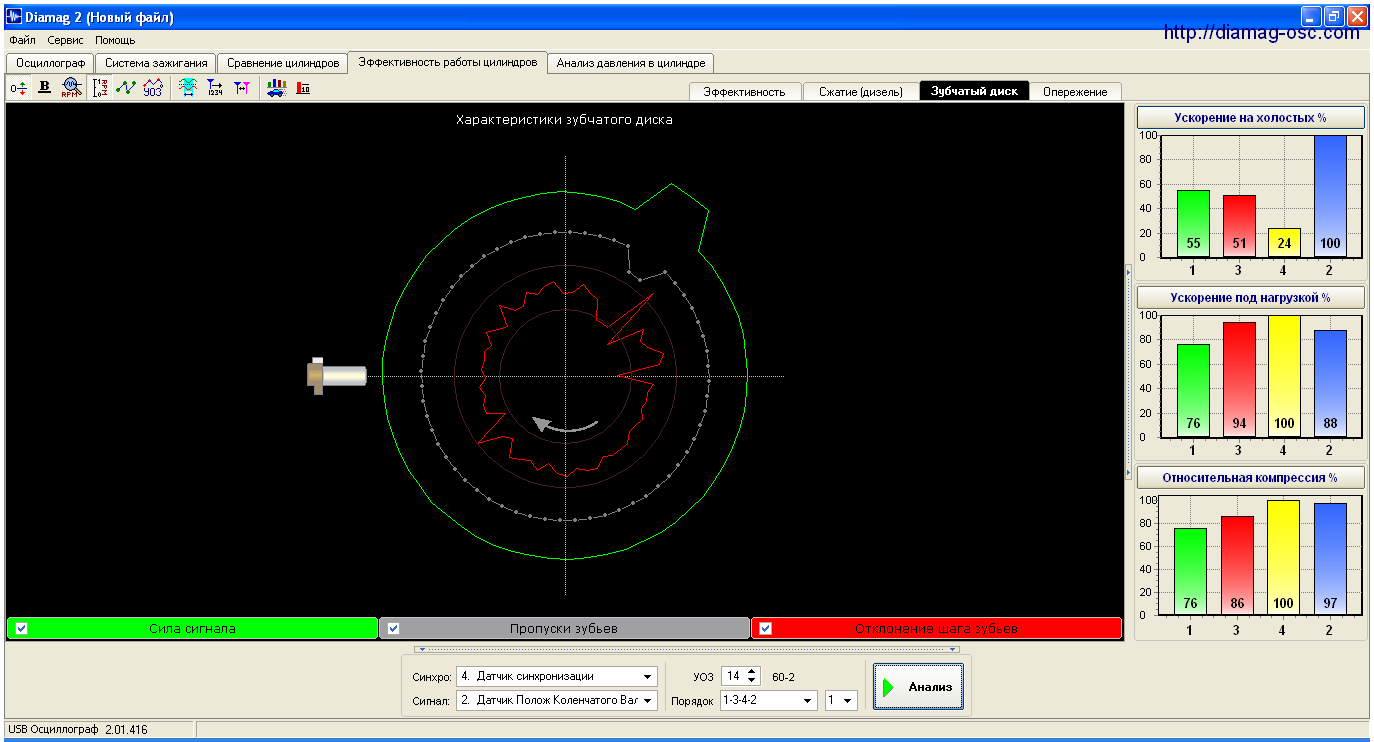
Task: Click the Пропуски зубьев gray legend bar
Action: (x=564, y=628)
